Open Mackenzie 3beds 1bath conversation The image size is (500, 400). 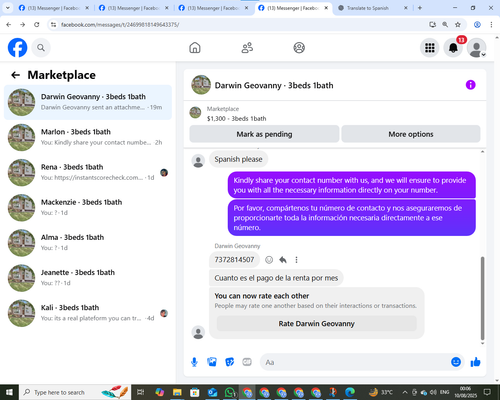[88, 207]
